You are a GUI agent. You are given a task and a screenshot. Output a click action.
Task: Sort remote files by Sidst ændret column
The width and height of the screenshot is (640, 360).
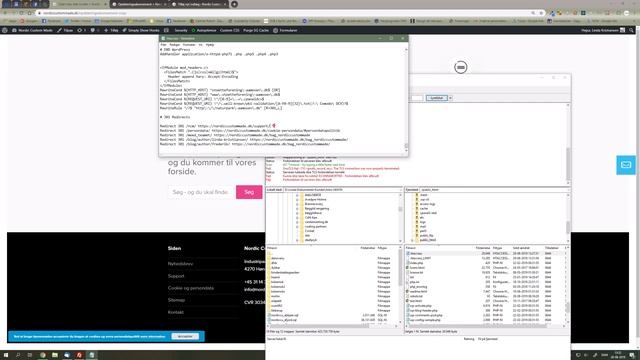click(521, 248)
